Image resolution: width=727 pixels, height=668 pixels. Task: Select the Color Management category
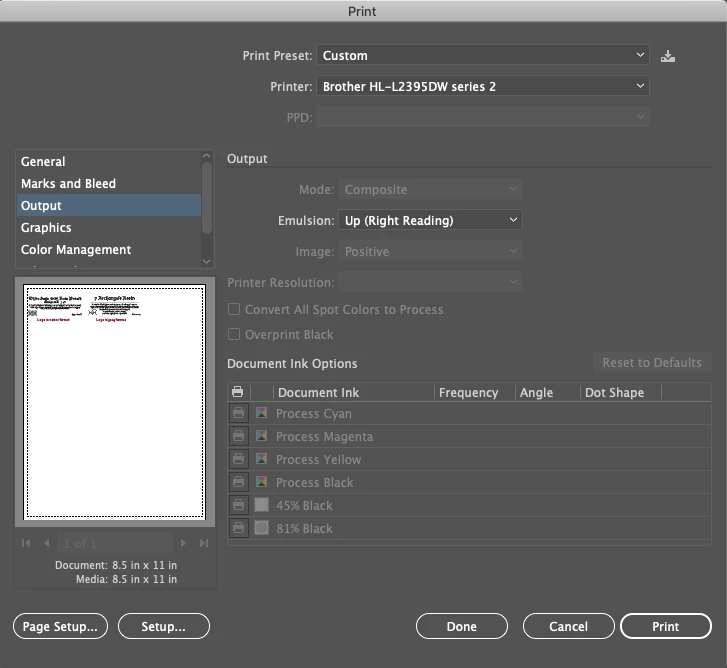pos(109,249)
